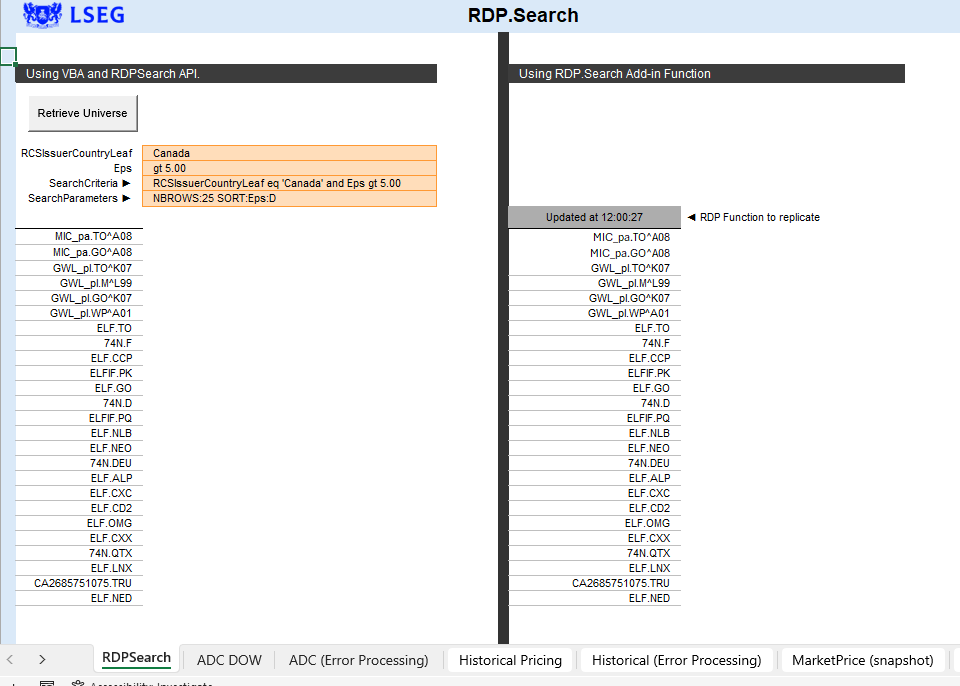Click the LSEG logo in the header

(x=73, y=15)
